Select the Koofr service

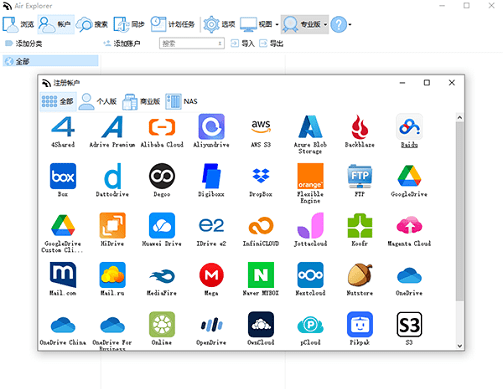(x=360, y=230)
